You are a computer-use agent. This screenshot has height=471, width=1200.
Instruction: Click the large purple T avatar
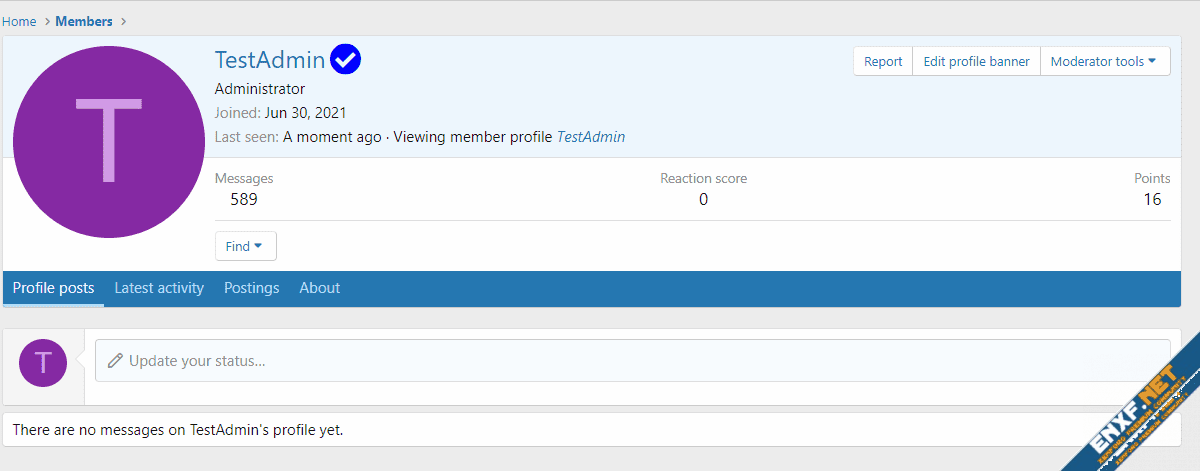(109, 142)
